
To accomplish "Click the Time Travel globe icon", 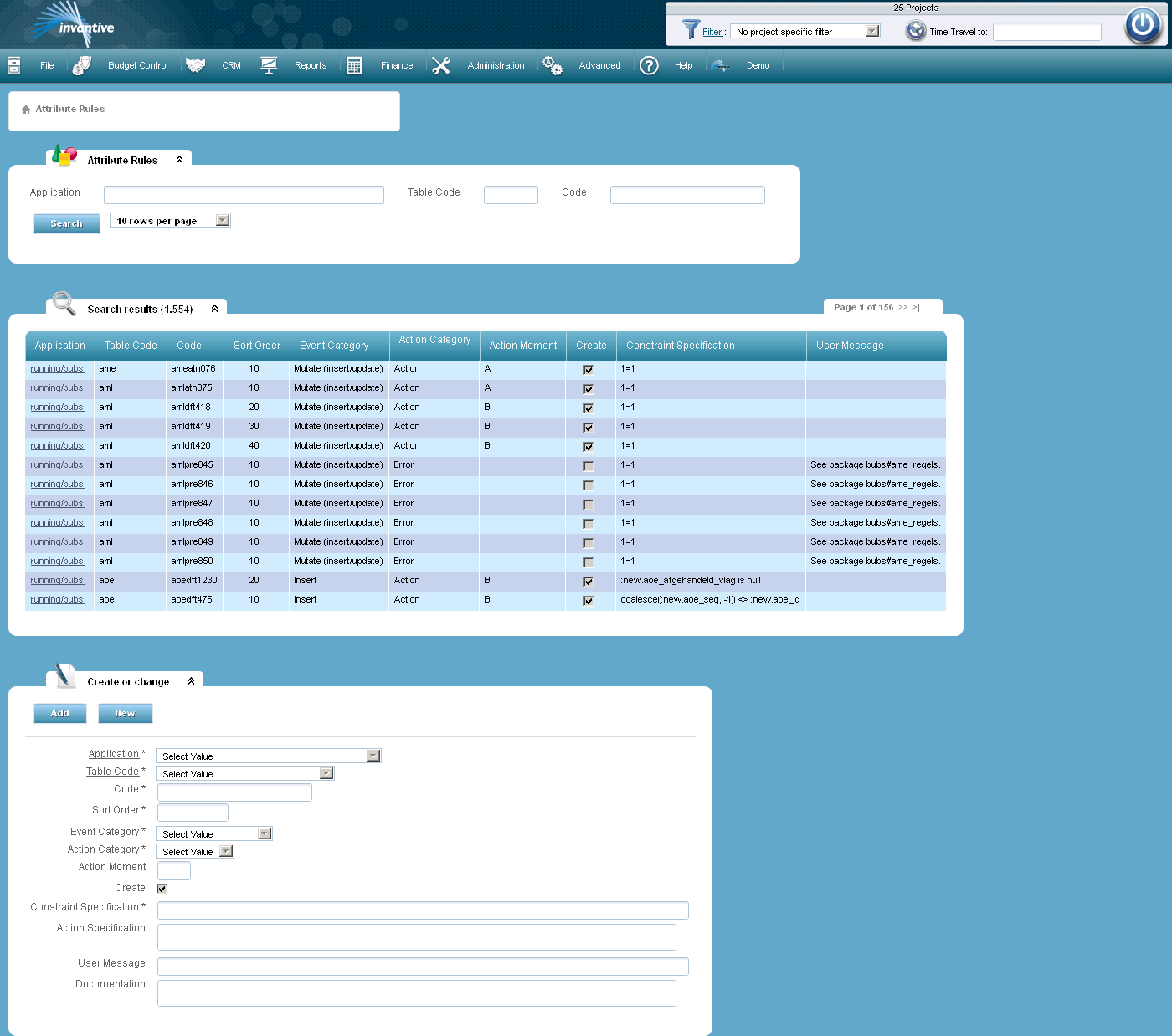I will click(916, 31).
